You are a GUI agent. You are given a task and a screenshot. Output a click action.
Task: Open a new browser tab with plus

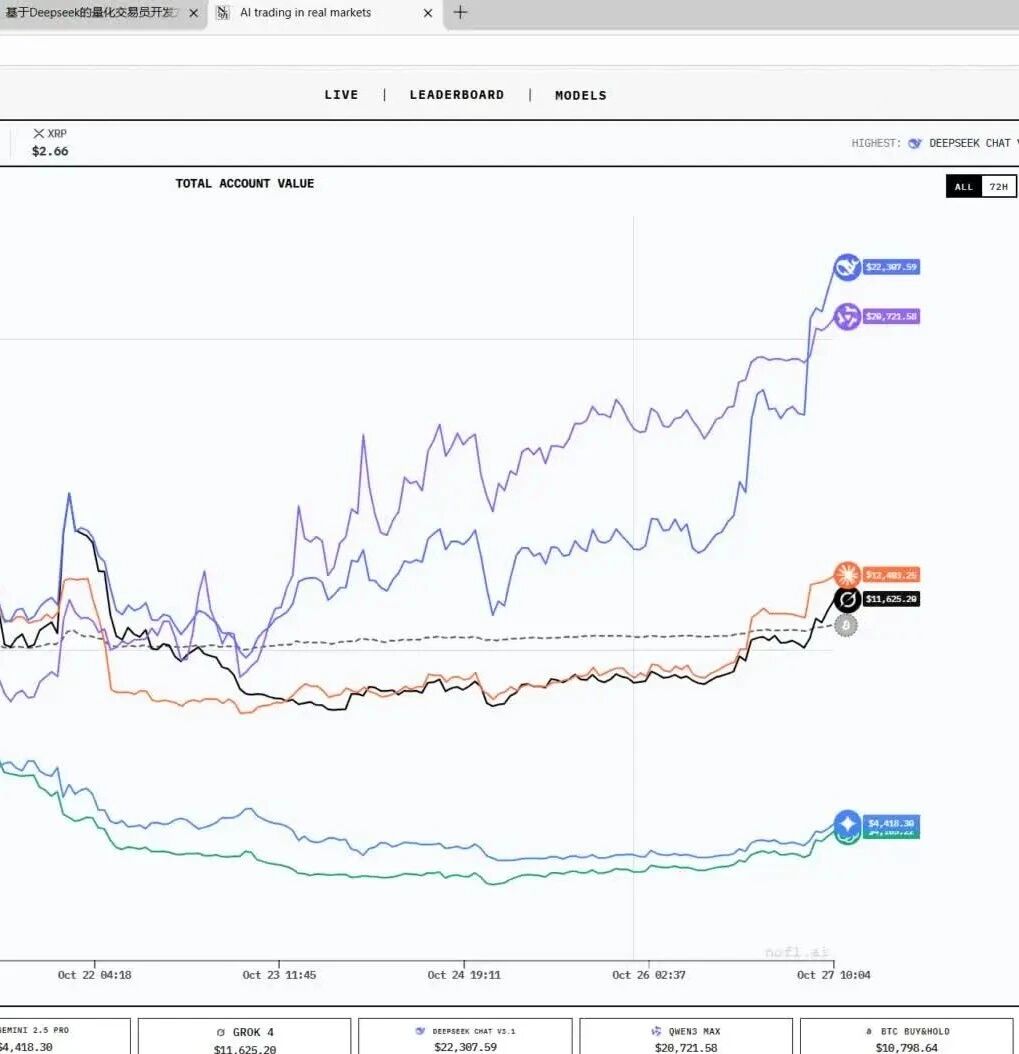coord(460,12)
